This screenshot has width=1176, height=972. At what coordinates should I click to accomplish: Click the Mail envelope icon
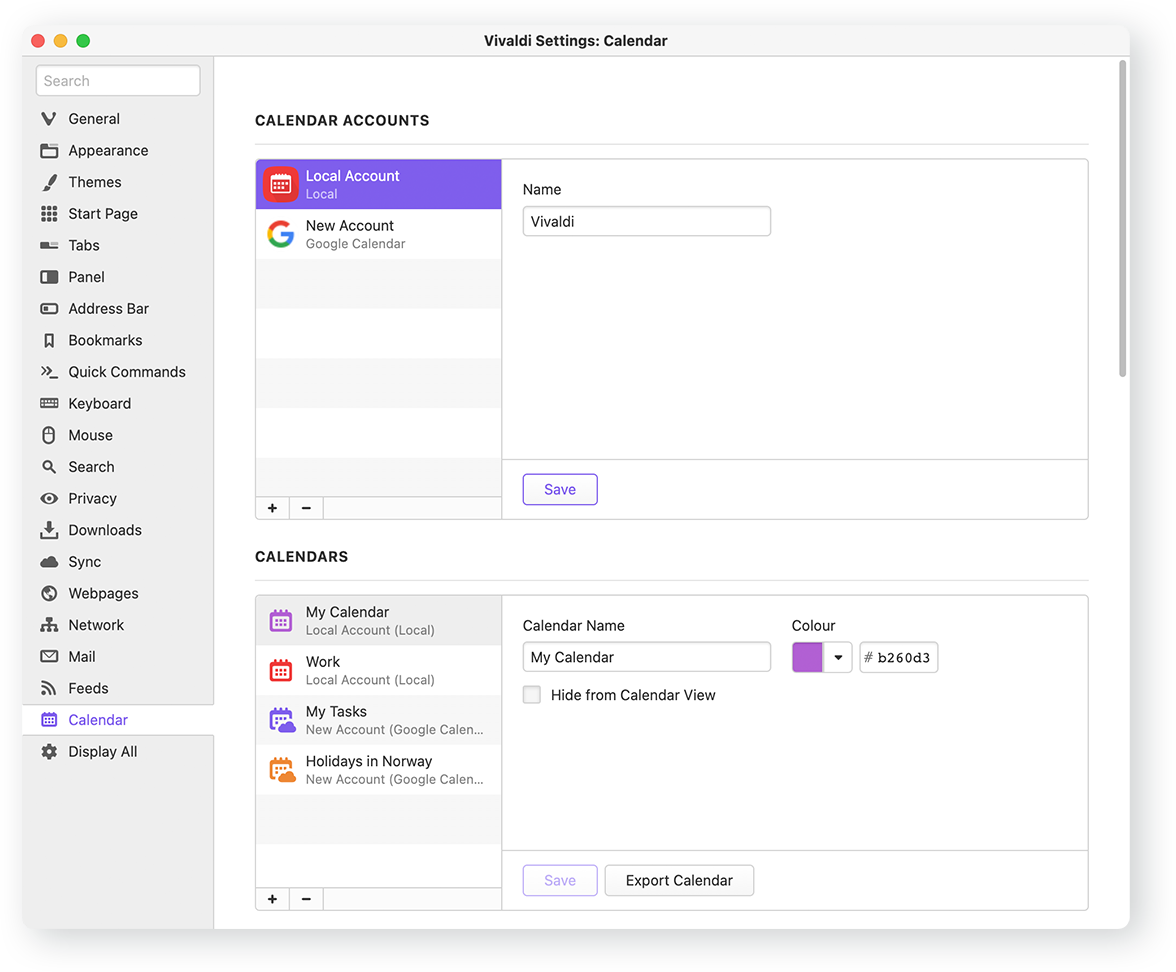click(49, 656)
